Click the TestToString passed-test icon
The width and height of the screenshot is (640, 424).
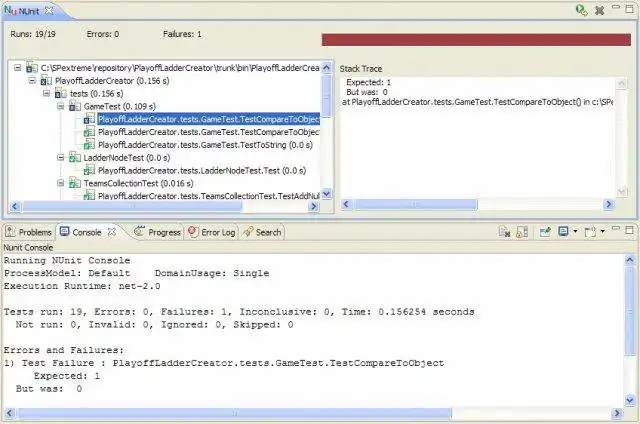[x=89, y=145]
